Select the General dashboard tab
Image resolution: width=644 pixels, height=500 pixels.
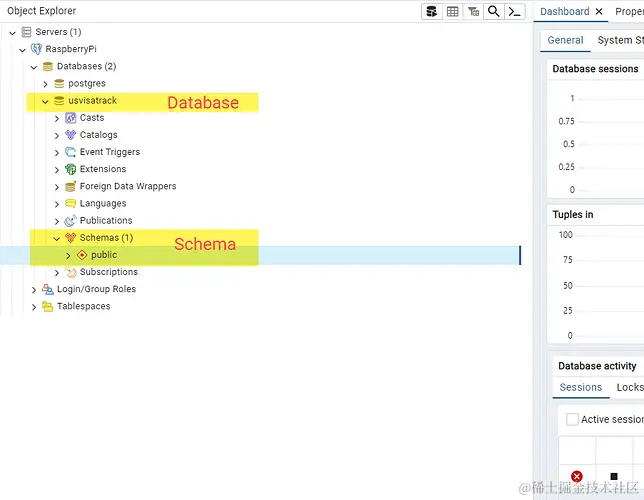click(x=565, y=40)
